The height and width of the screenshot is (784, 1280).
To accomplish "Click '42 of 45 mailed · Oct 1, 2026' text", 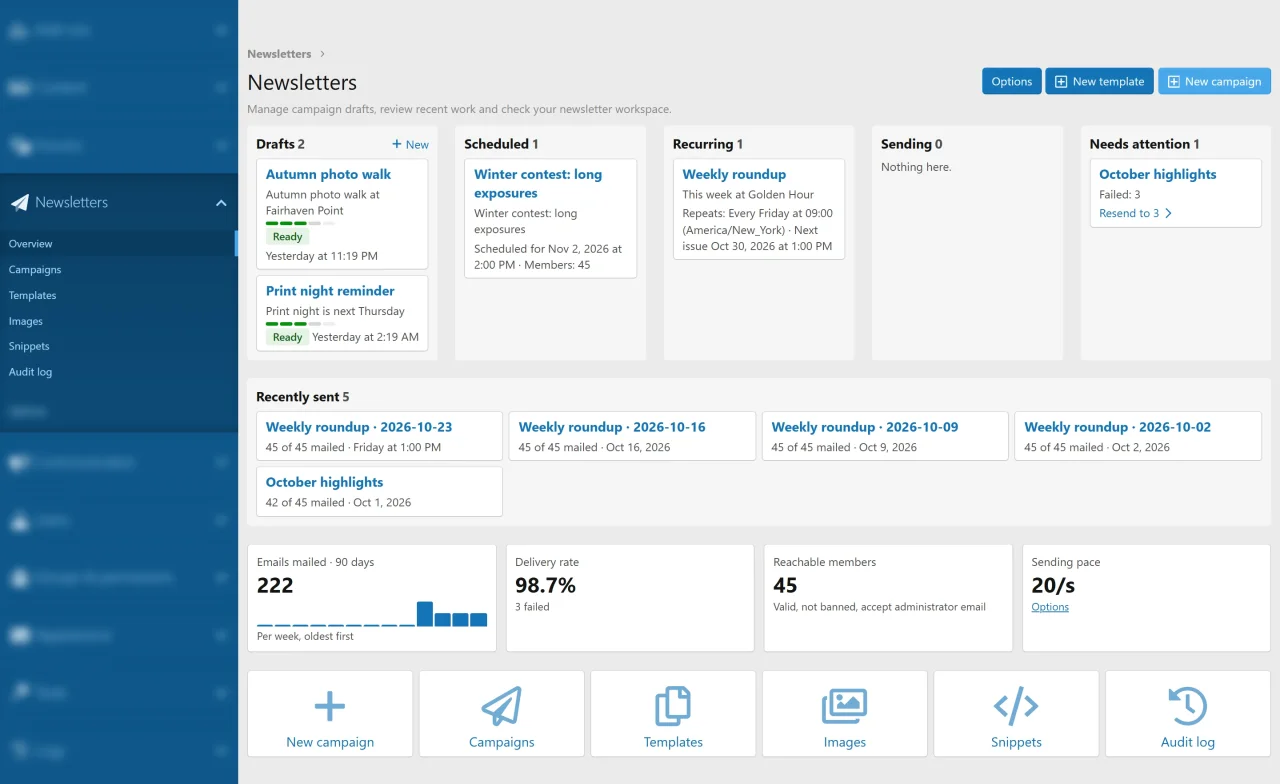I will click(338, 503).
